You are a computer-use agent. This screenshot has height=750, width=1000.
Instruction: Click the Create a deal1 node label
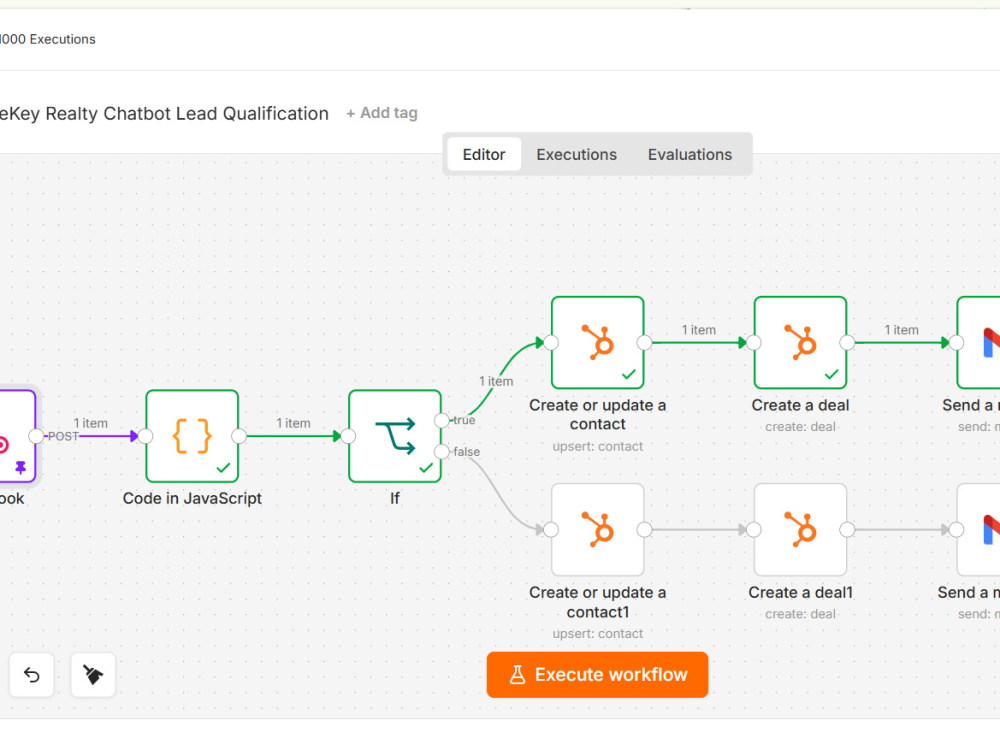[x=800, y=592]
